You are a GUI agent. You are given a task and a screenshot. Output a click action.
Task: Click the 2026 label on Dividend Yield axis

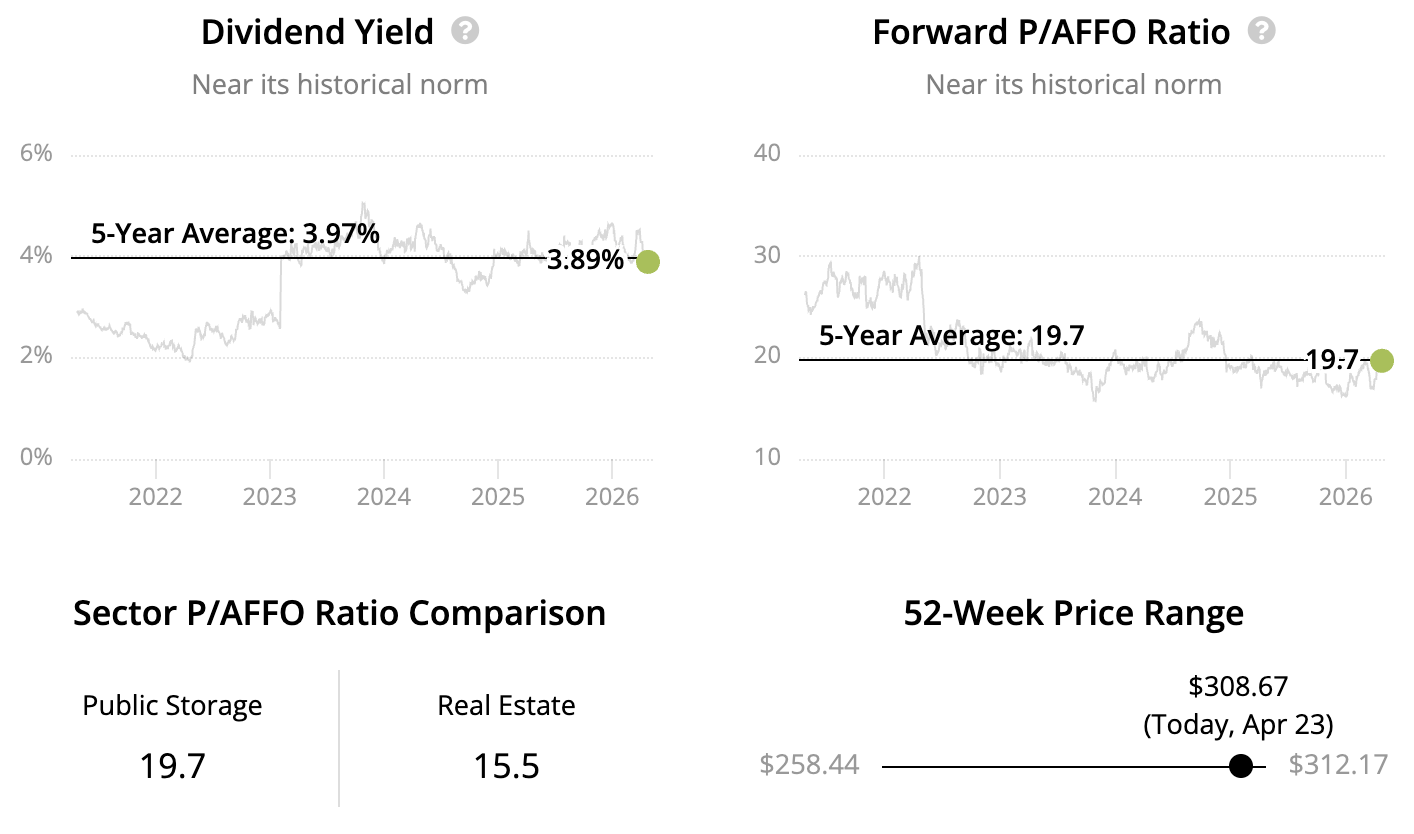pyautogui.click(x=612, y=496)
